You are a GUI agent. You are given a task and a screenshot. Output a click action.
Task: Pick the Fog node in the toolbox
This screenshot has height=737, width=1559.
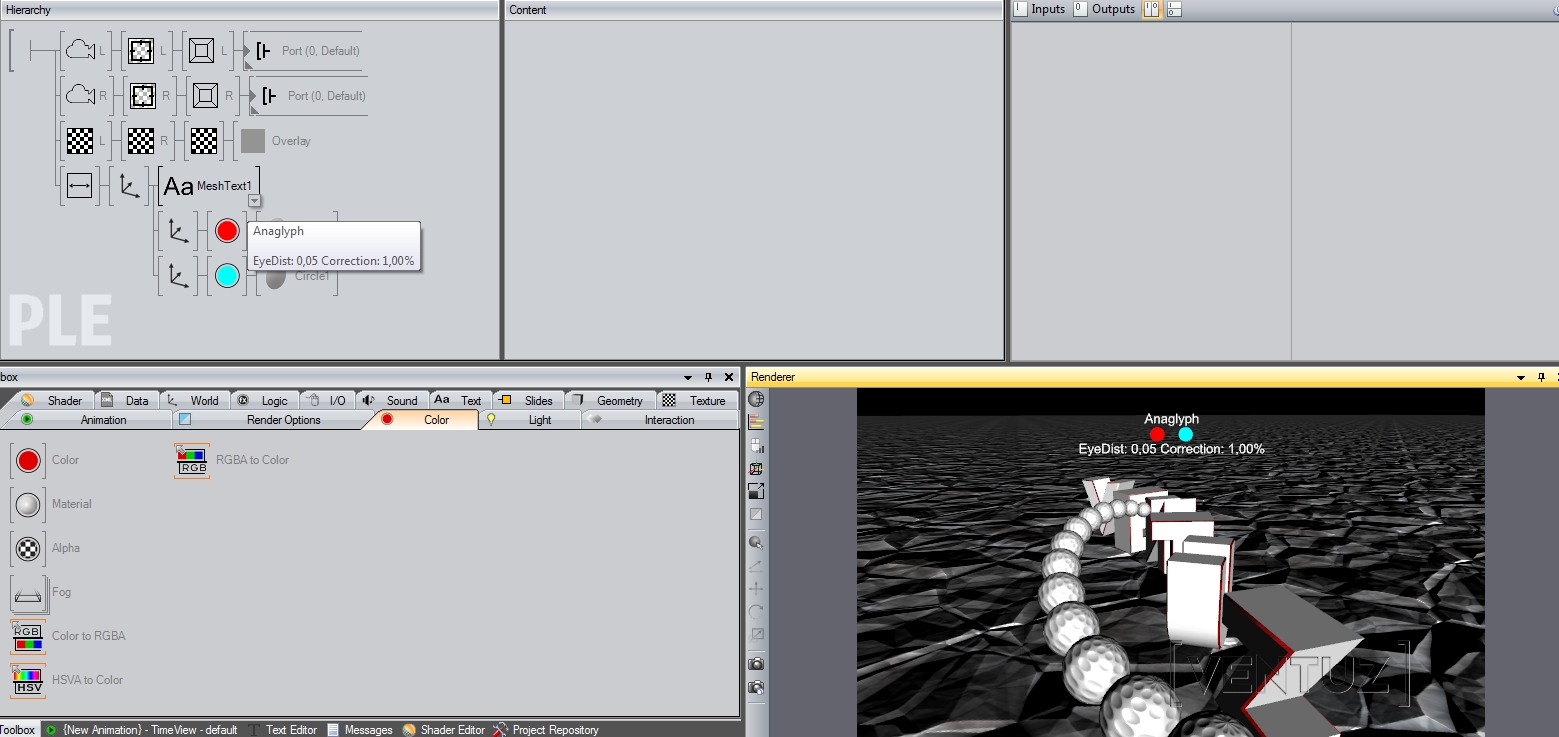tap(28, 593)
